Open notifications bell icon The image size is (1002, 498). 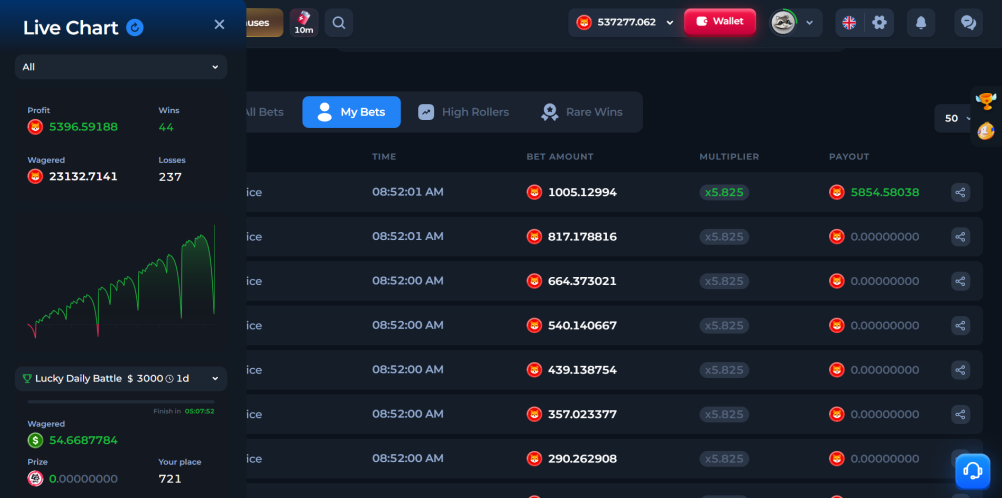pyautogui.click(x=921, y=22)
